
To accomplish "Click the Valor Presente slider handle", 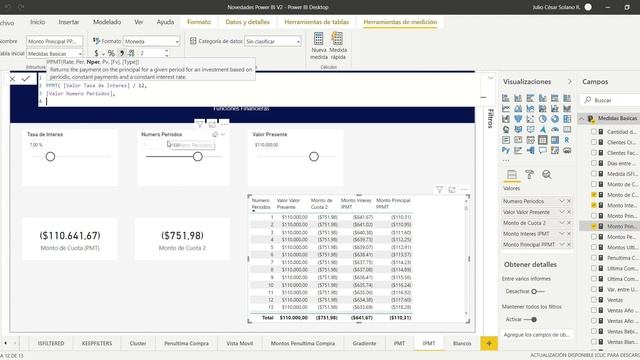I will pyautogui.click(x=314, y=157).
